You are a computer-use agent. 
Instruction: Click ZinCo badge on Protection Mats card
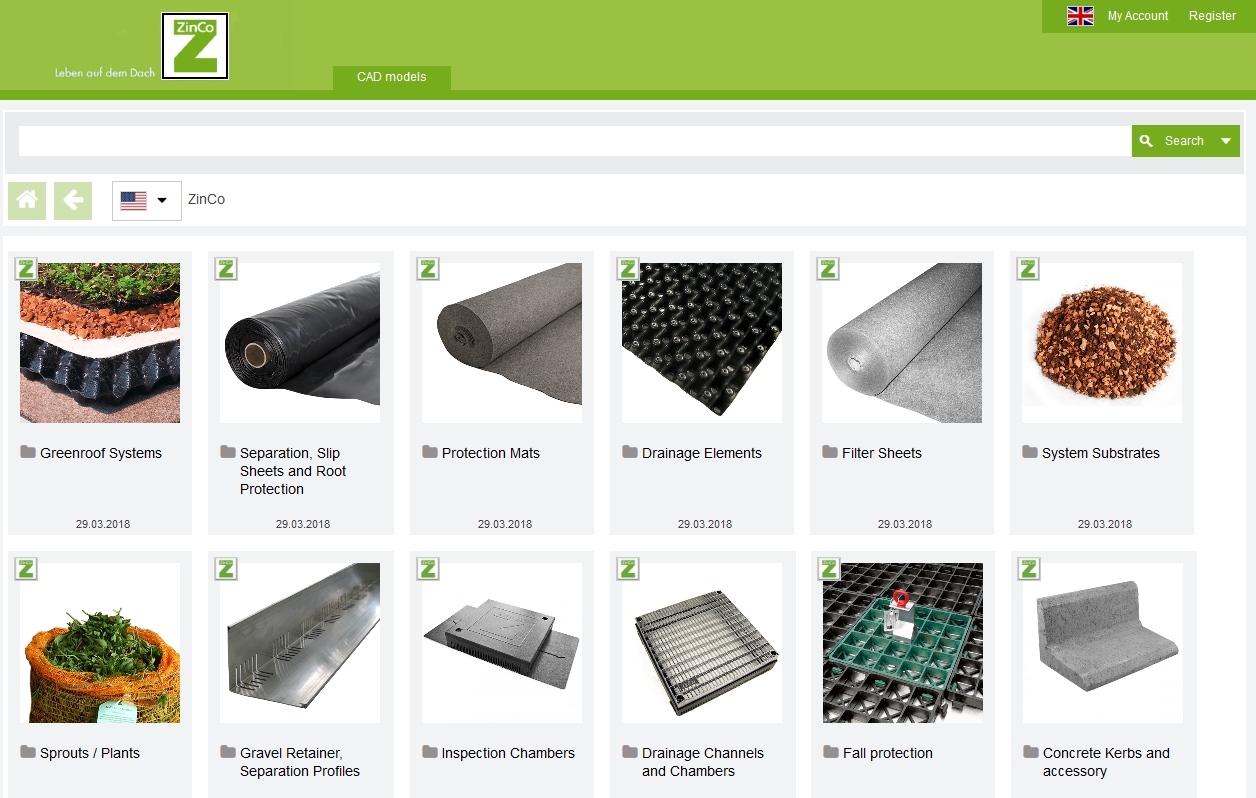[x=428, y=268]
